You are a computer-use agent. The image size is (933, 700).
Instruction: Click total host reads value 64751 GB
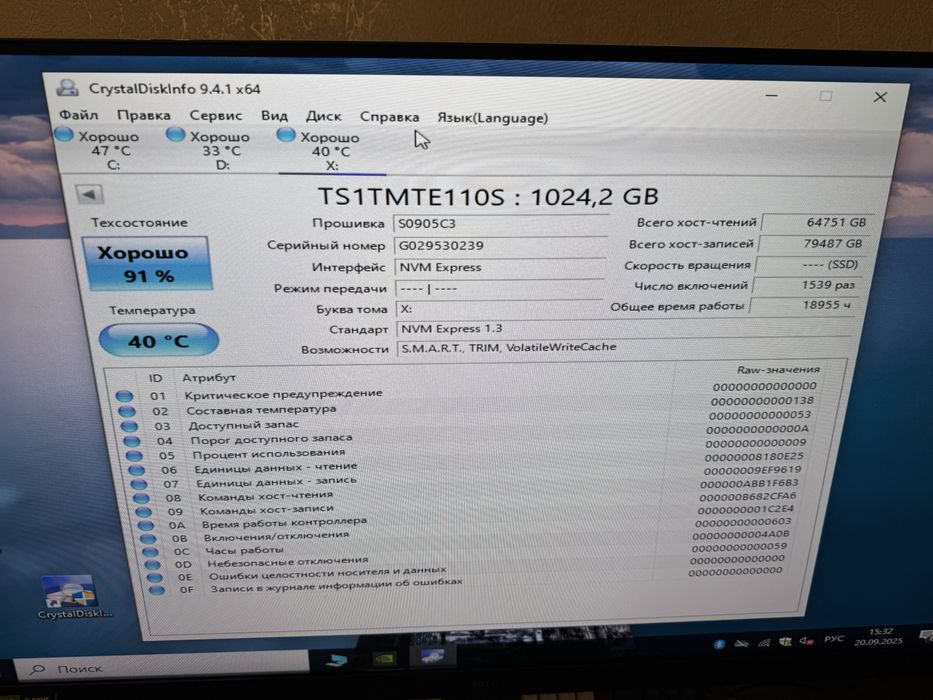pos(816,222)
